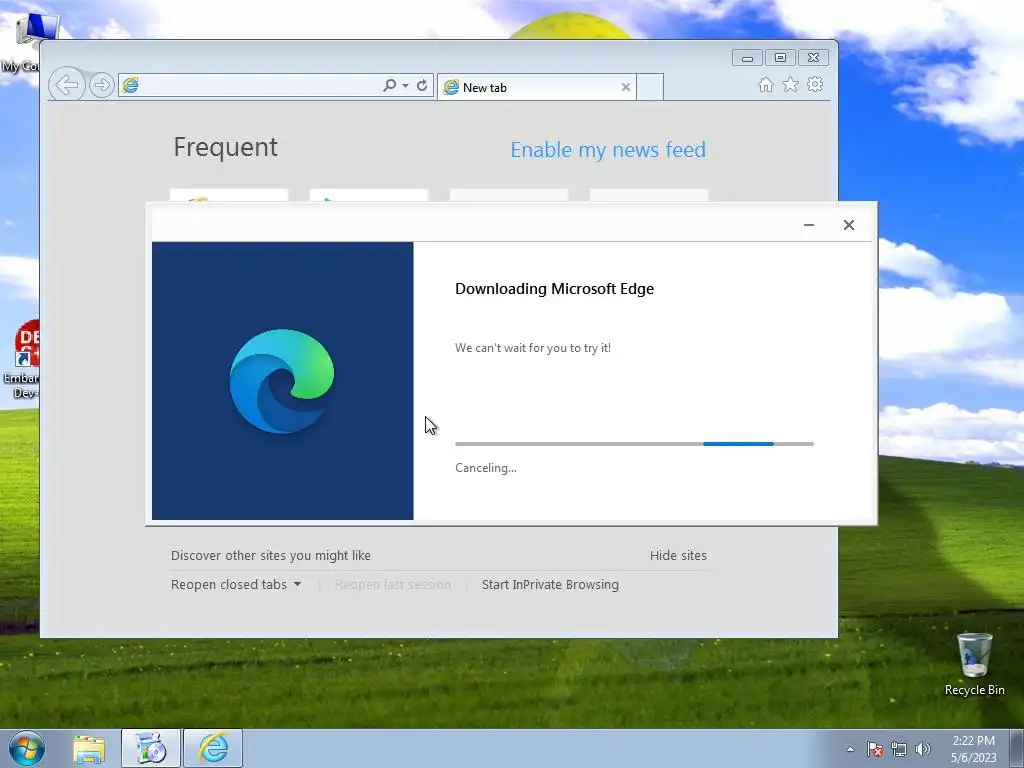
Task: Click the Downloading Microsoft Edge heading
Action: pos(554,289)
